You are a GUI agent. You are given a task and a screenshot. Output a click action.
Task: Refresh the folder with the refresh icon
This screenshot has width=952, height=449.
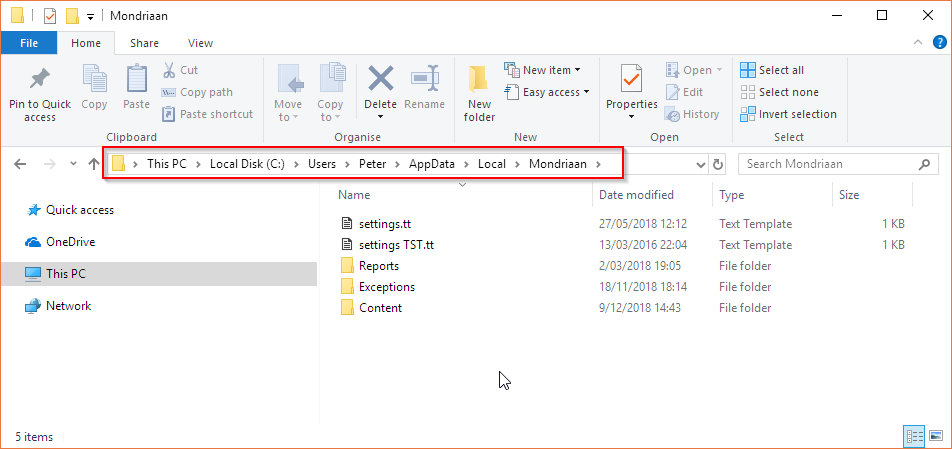718,164
